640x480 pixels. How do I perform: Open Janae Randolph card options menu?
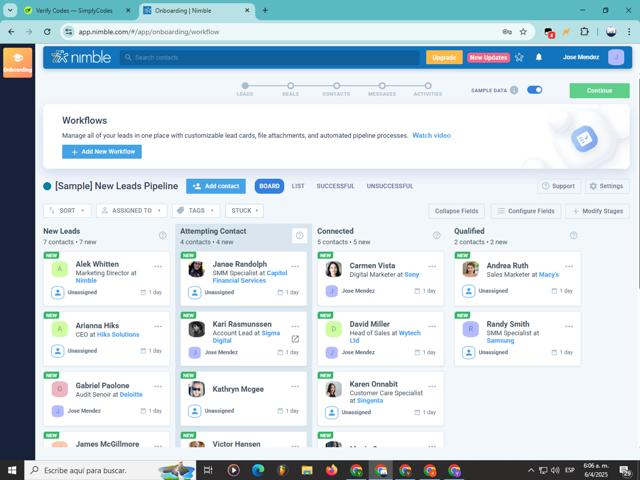pos(295,267)
